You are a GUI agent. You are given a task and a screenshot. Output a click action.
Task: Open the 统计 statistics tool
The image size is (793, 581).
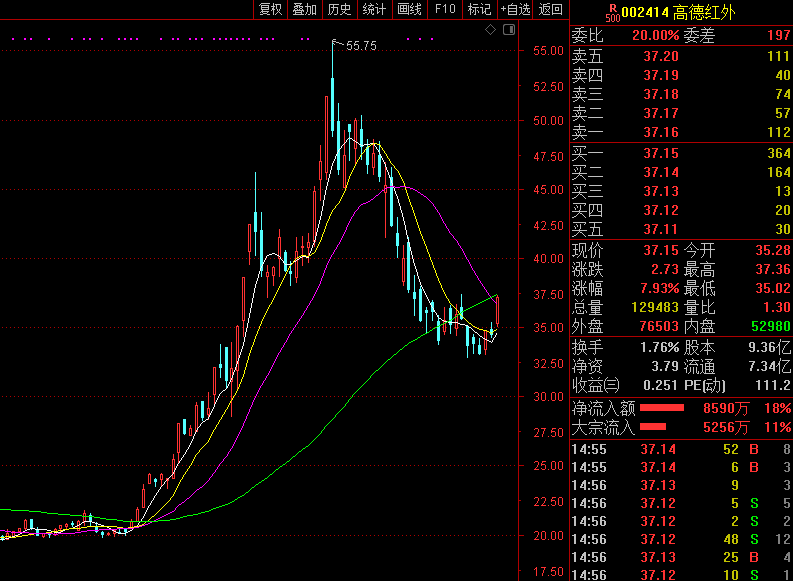375,10
